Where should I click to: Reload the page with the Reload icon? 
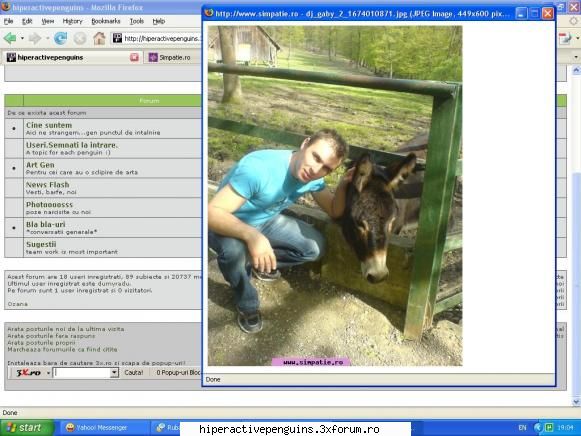tap(60, 38)
